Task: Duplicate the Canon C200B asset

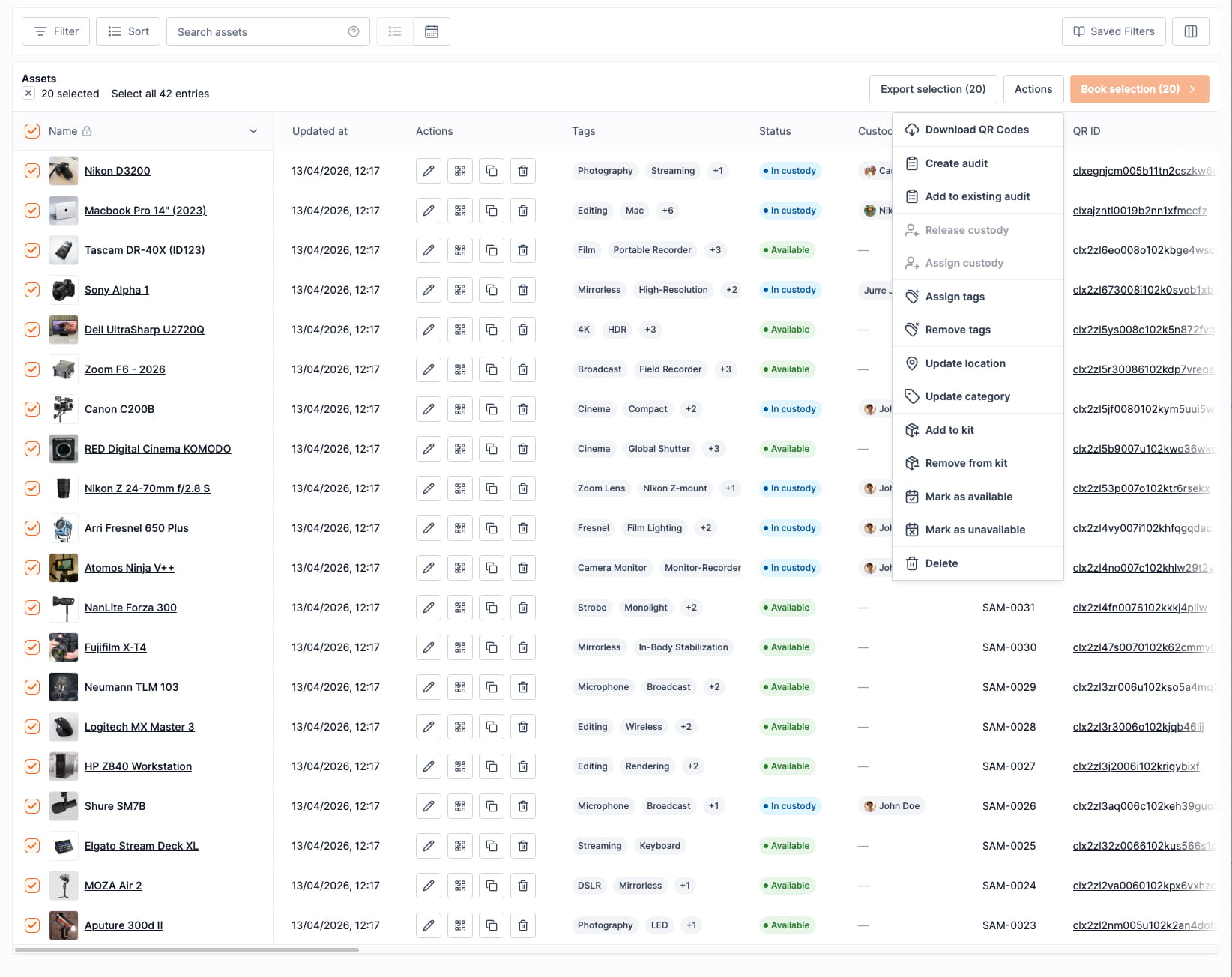Action: pos(492,409)
